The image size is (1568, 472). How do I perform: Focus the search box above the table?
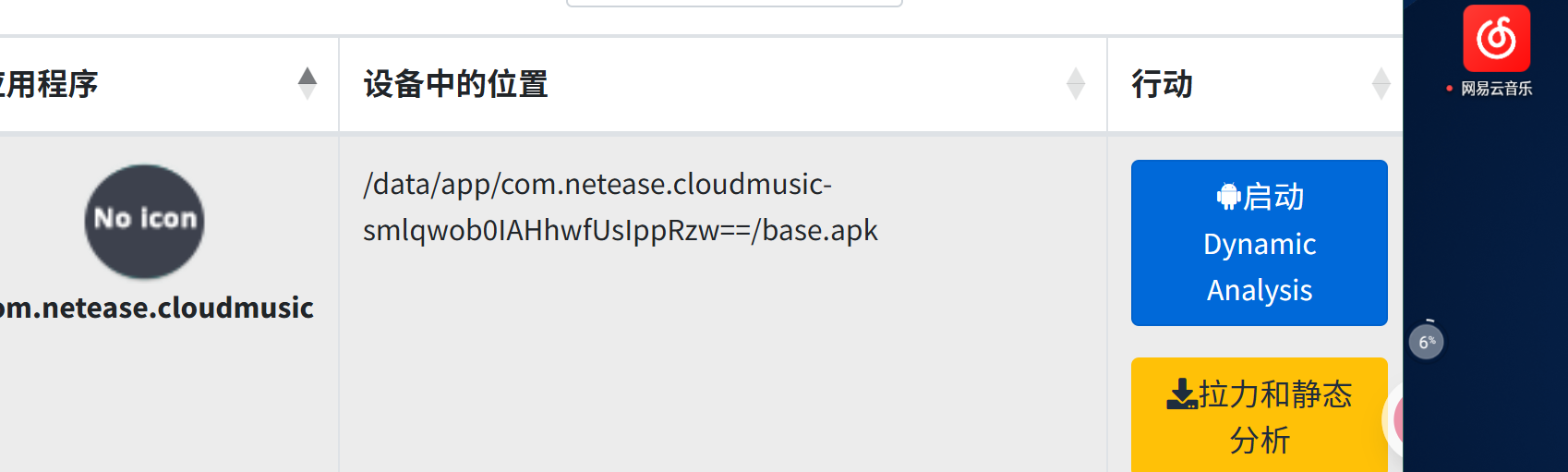pyautogui.click(x=734, y=3)
